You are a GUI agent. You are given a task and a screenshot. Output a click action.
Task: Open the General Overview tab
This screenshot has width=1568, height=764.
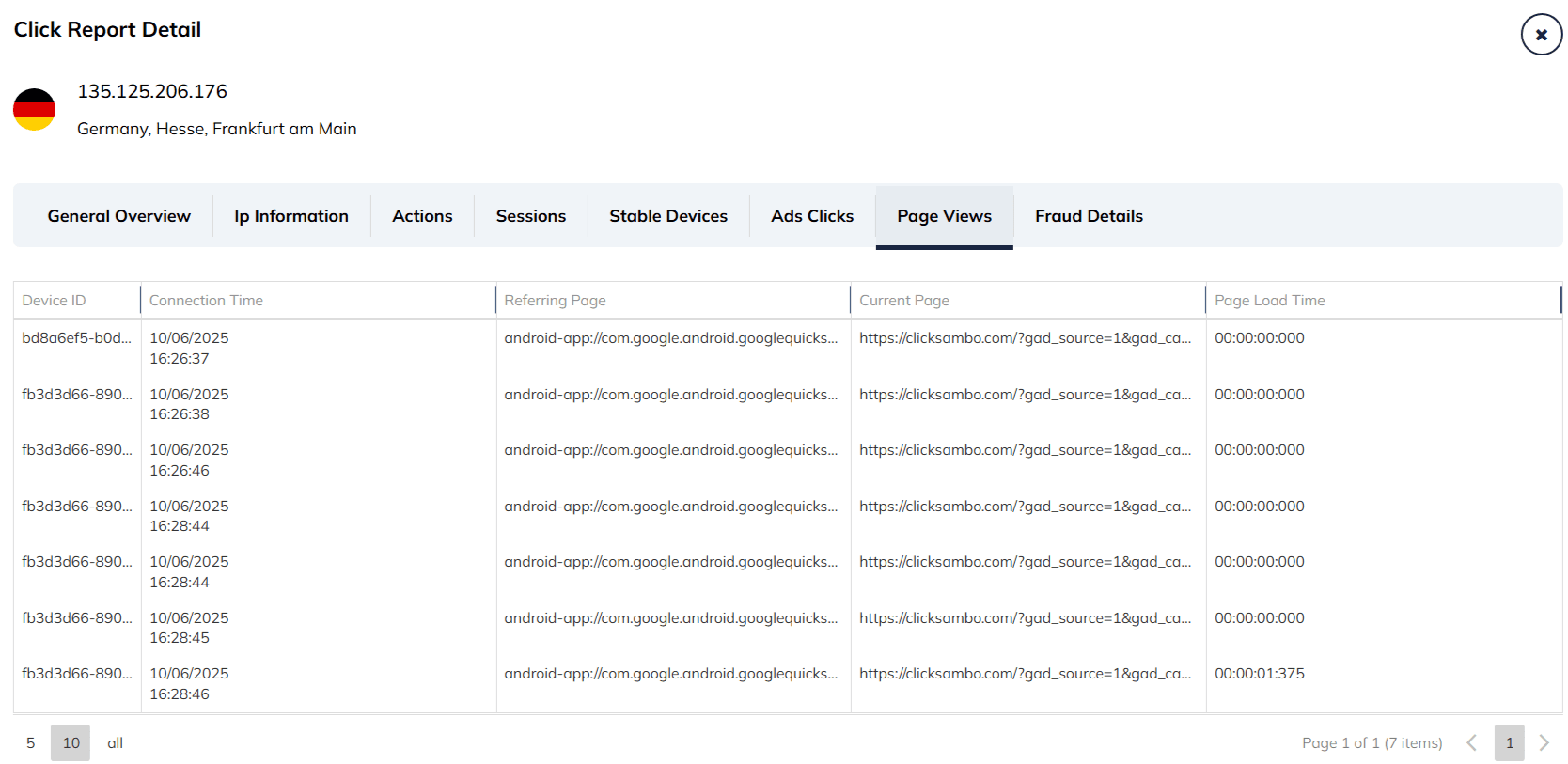[118, 216]
